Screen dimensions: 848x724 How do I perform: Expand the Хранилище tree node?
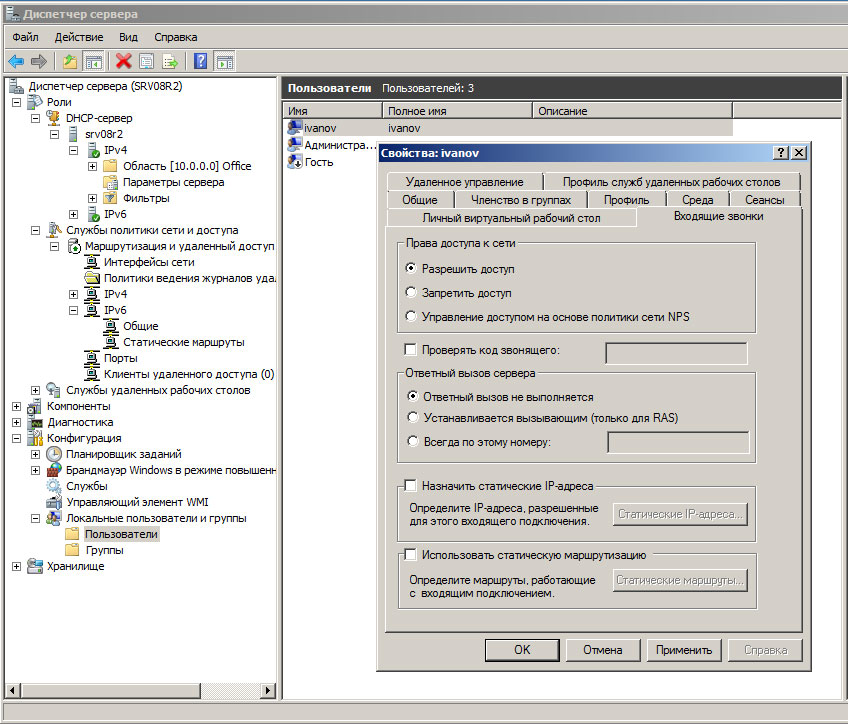point(16,566)
